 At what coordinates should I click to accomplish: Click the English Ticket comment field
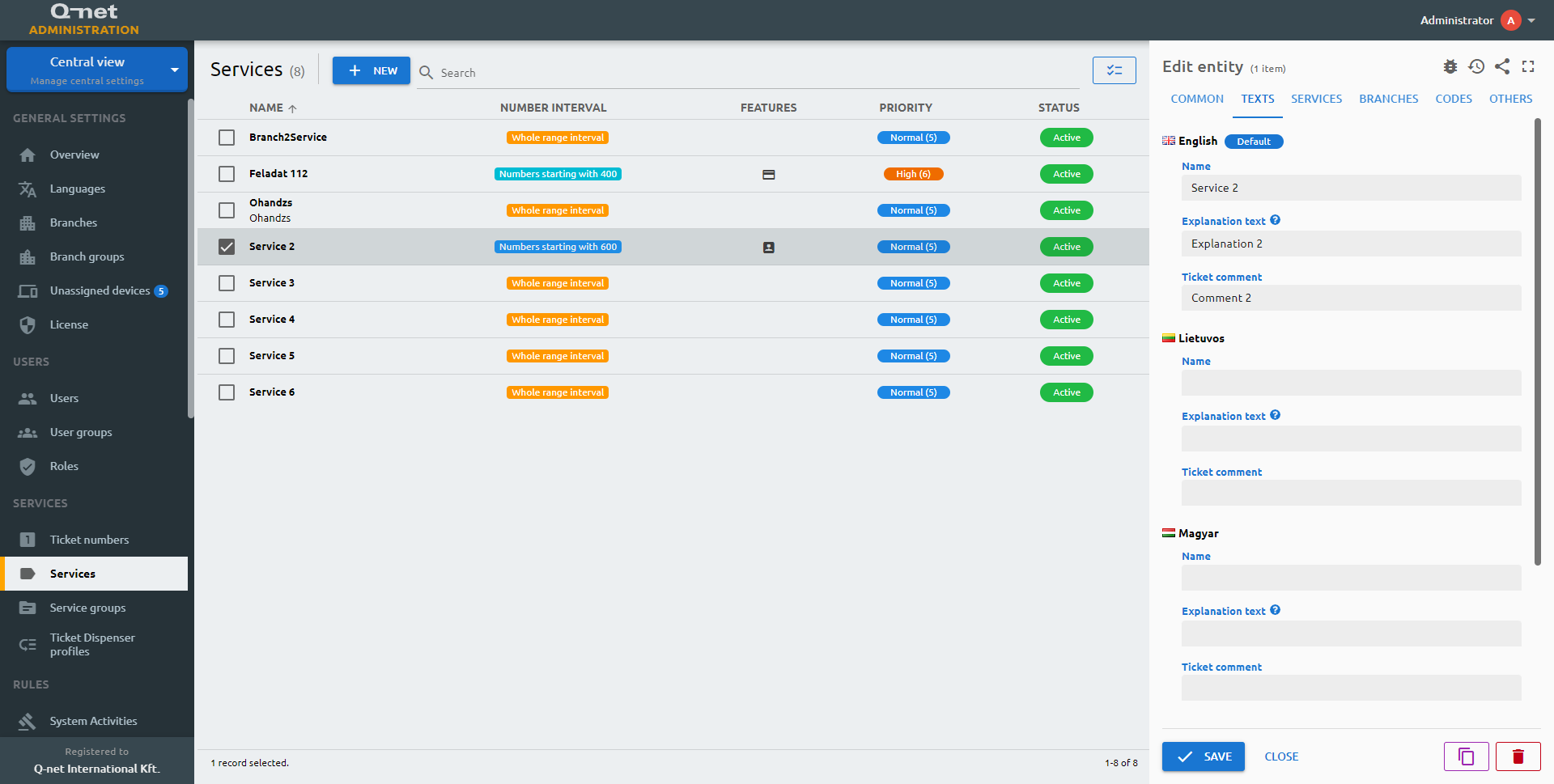coord(1351,298)
